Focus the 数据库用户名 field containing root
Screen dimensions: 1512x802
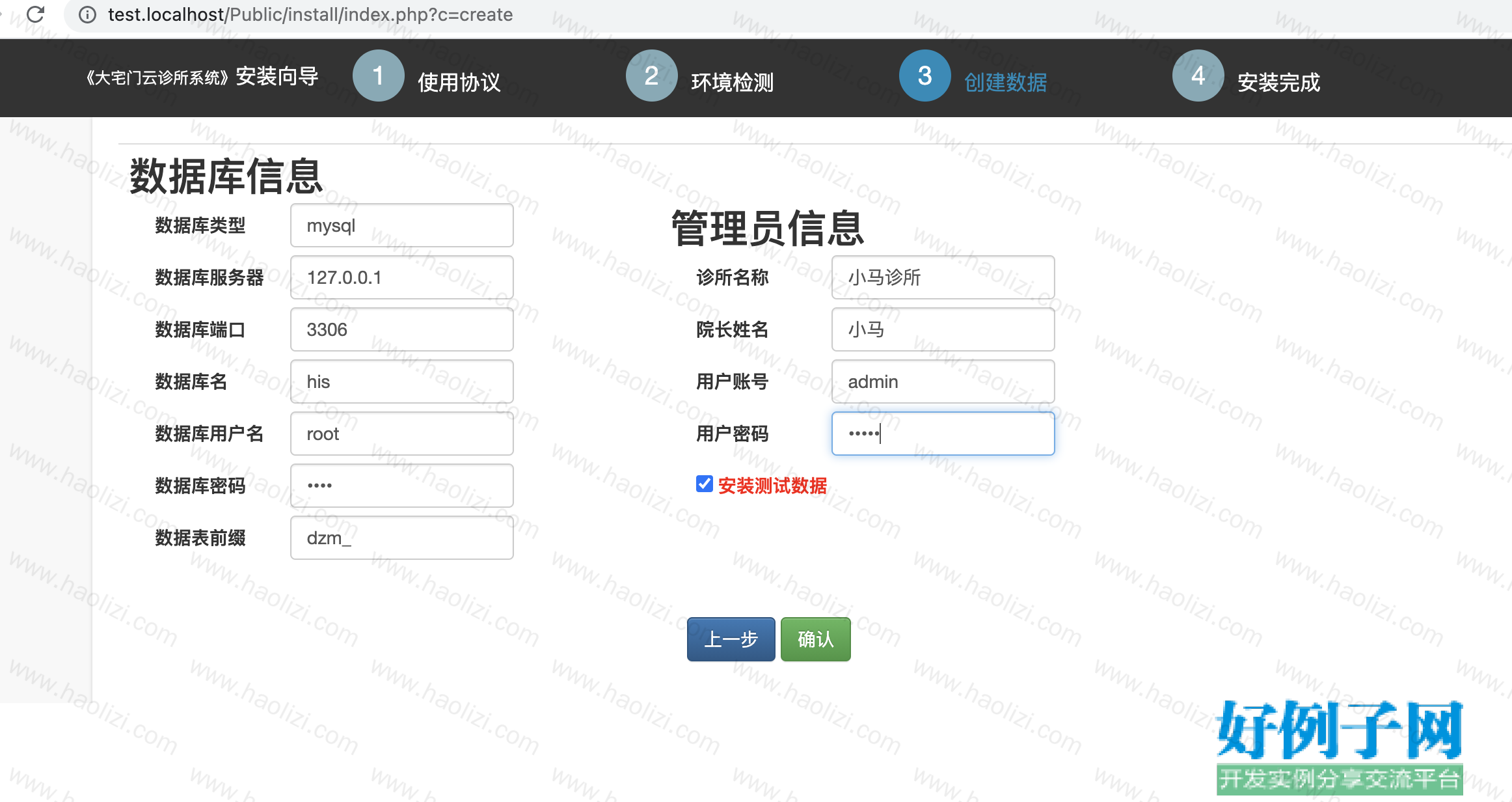(x=402, y=434)
